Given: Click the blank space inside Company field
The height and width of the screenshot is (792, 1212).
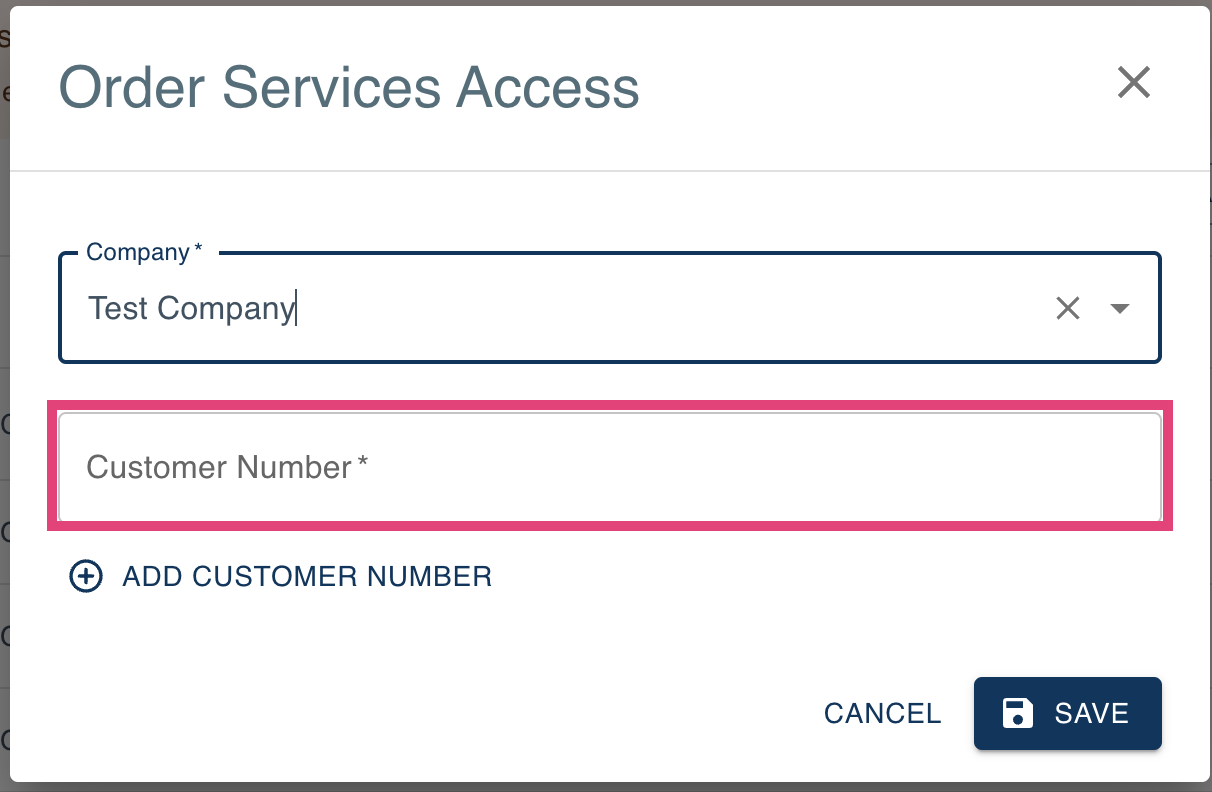Looking at the screenshot, I should [670, 309].
